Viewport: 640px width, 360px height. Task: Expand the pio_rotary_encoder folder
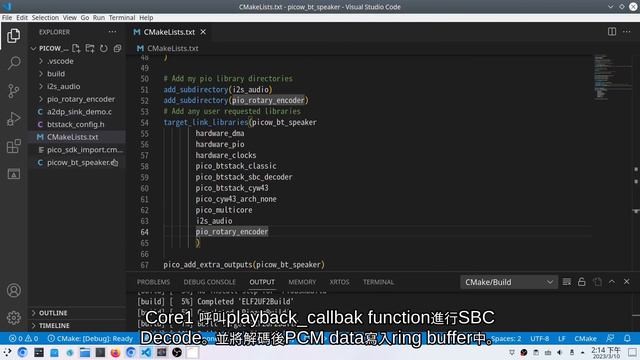(77, 99)
